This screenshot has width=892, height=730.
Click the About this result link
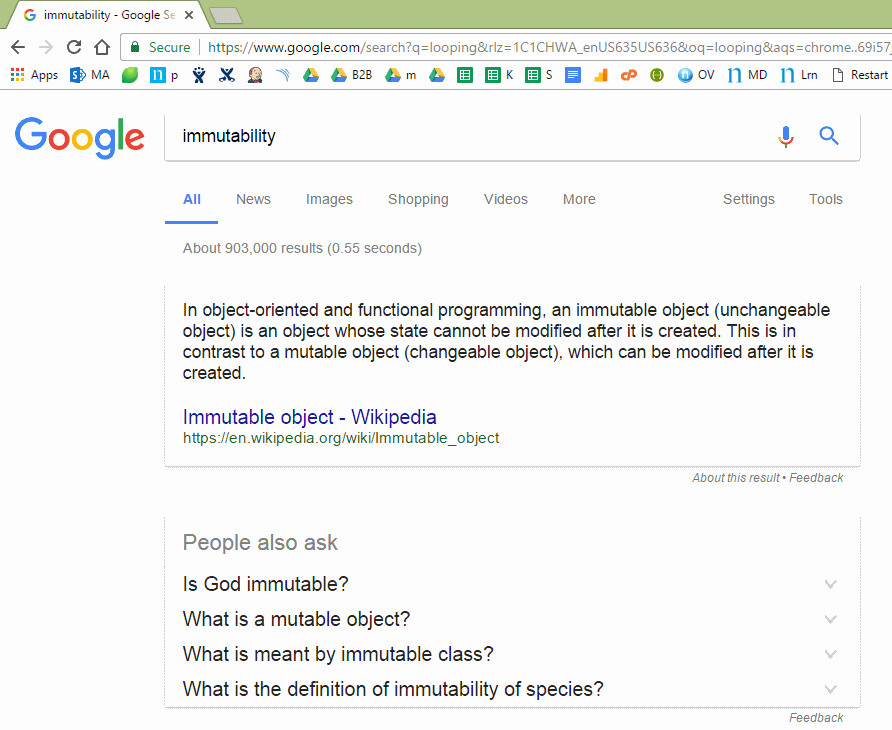(735, 478)
